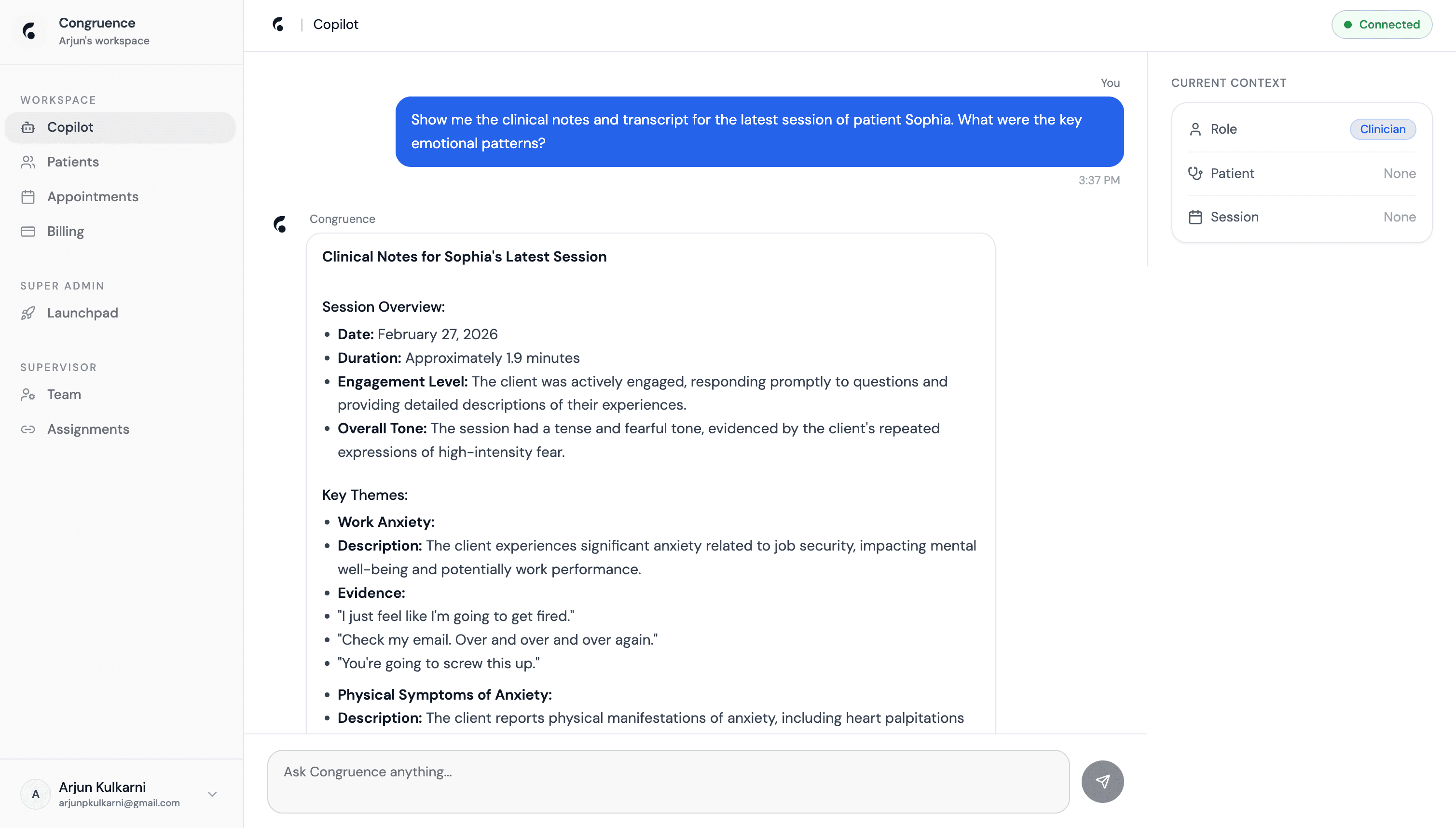The width and height of the screenshot is (1456, 828).
Task: Select the Launchpad rocket icon
Action: click(29, 313)
